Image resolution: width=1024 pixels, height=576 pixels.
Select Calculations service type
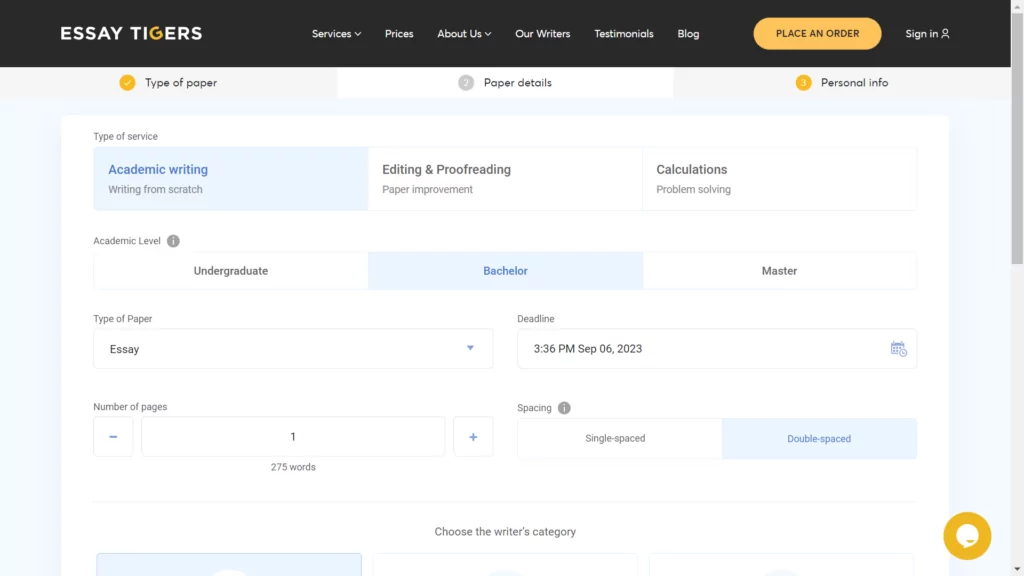click(779, 178)
